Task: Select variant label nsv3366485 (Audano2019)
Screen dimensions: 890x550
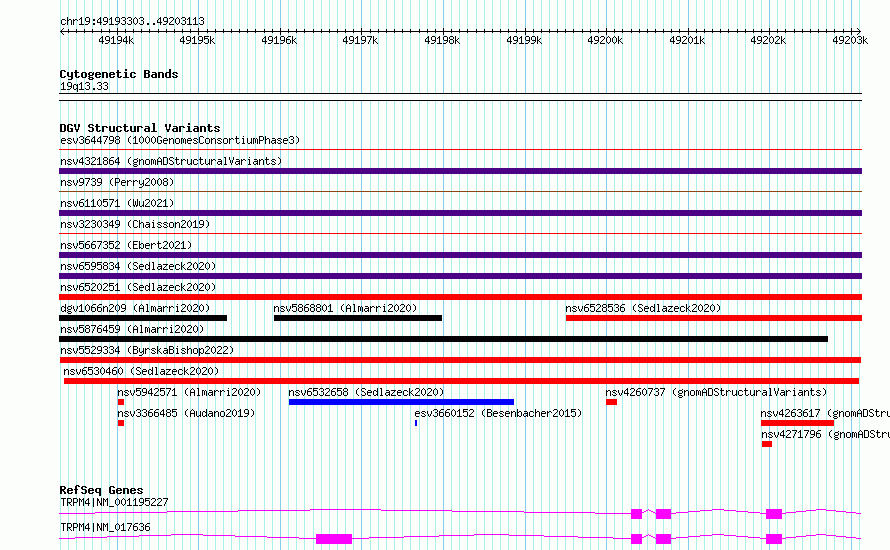Action: pos(186,413)
